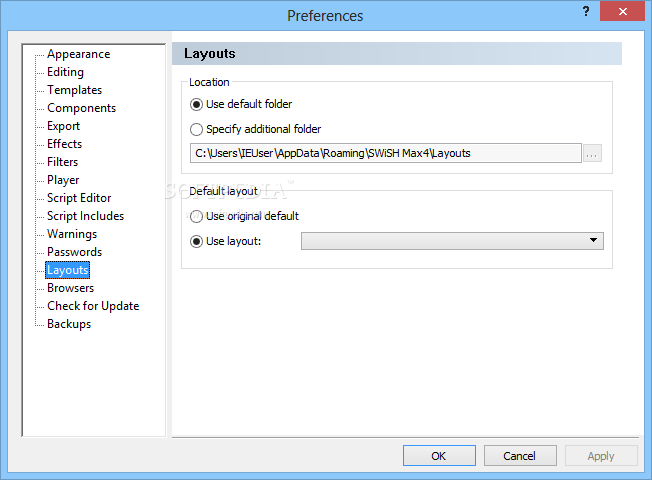Select Editing in the preferences tree

(65, 72)
